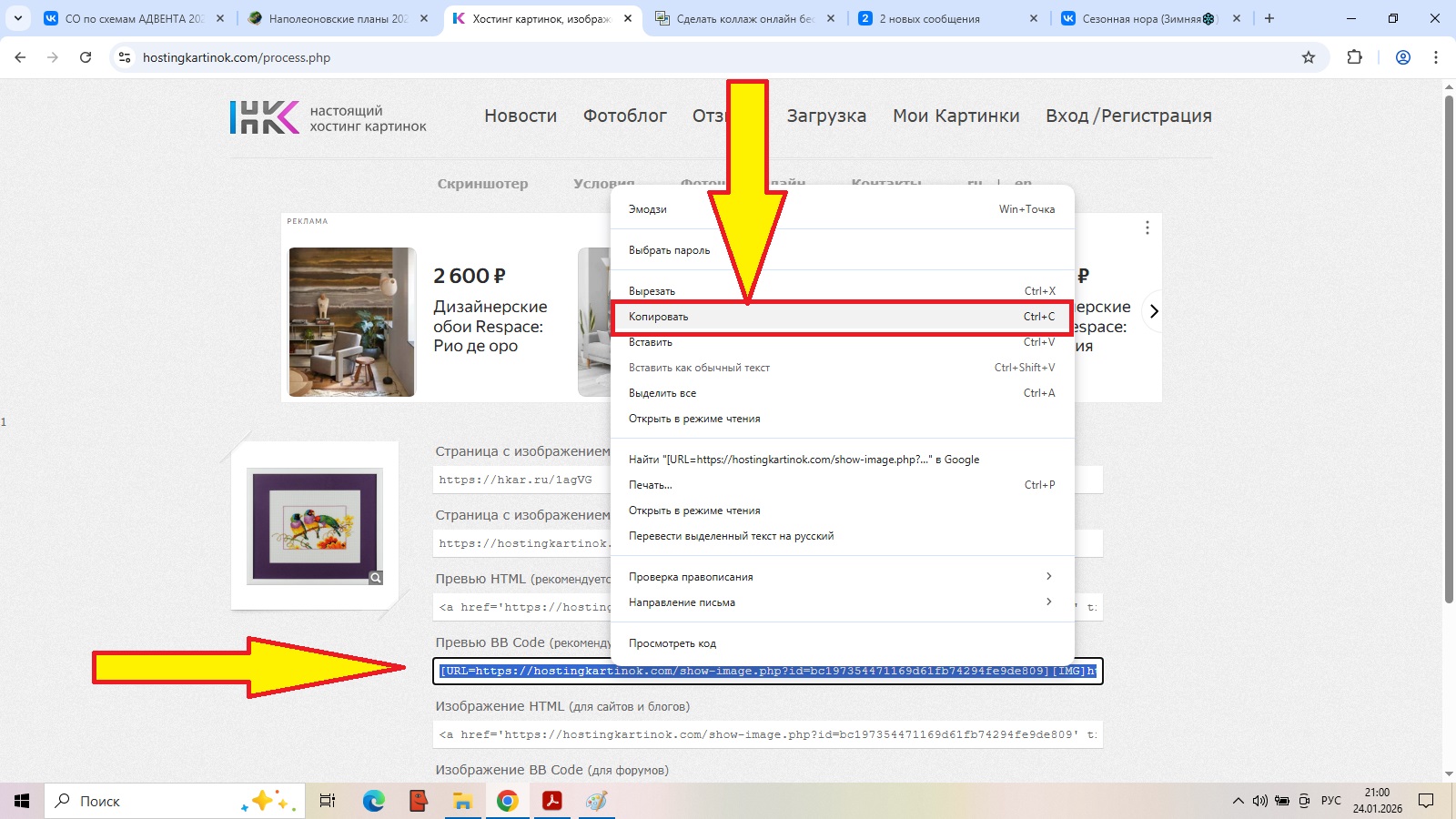Open the uploaded embroidery picture thumbnail

click(315, 526)
